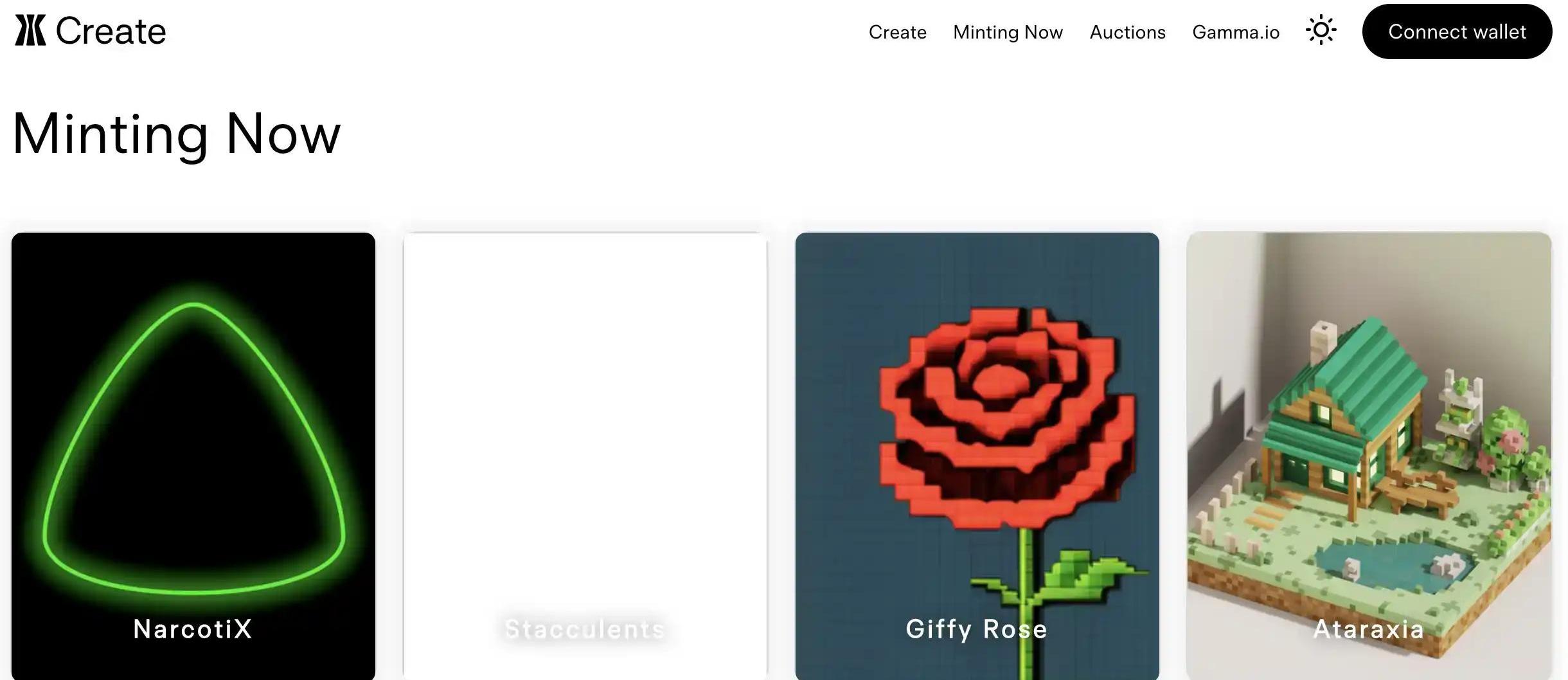
Task: Open the Ataraxia voxel house card
Action: (1369, 456)
